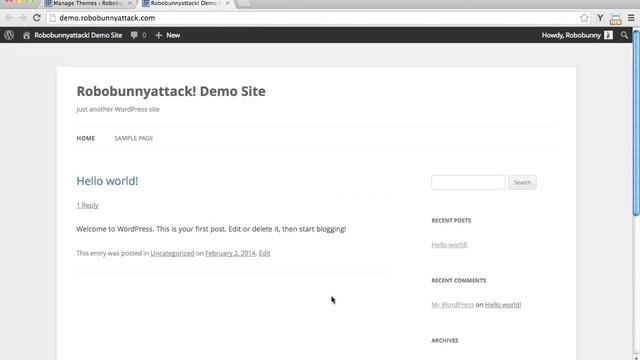640x360 pixels.
Task: Bookmark the page with the star icon
Action: coord(584,18)
